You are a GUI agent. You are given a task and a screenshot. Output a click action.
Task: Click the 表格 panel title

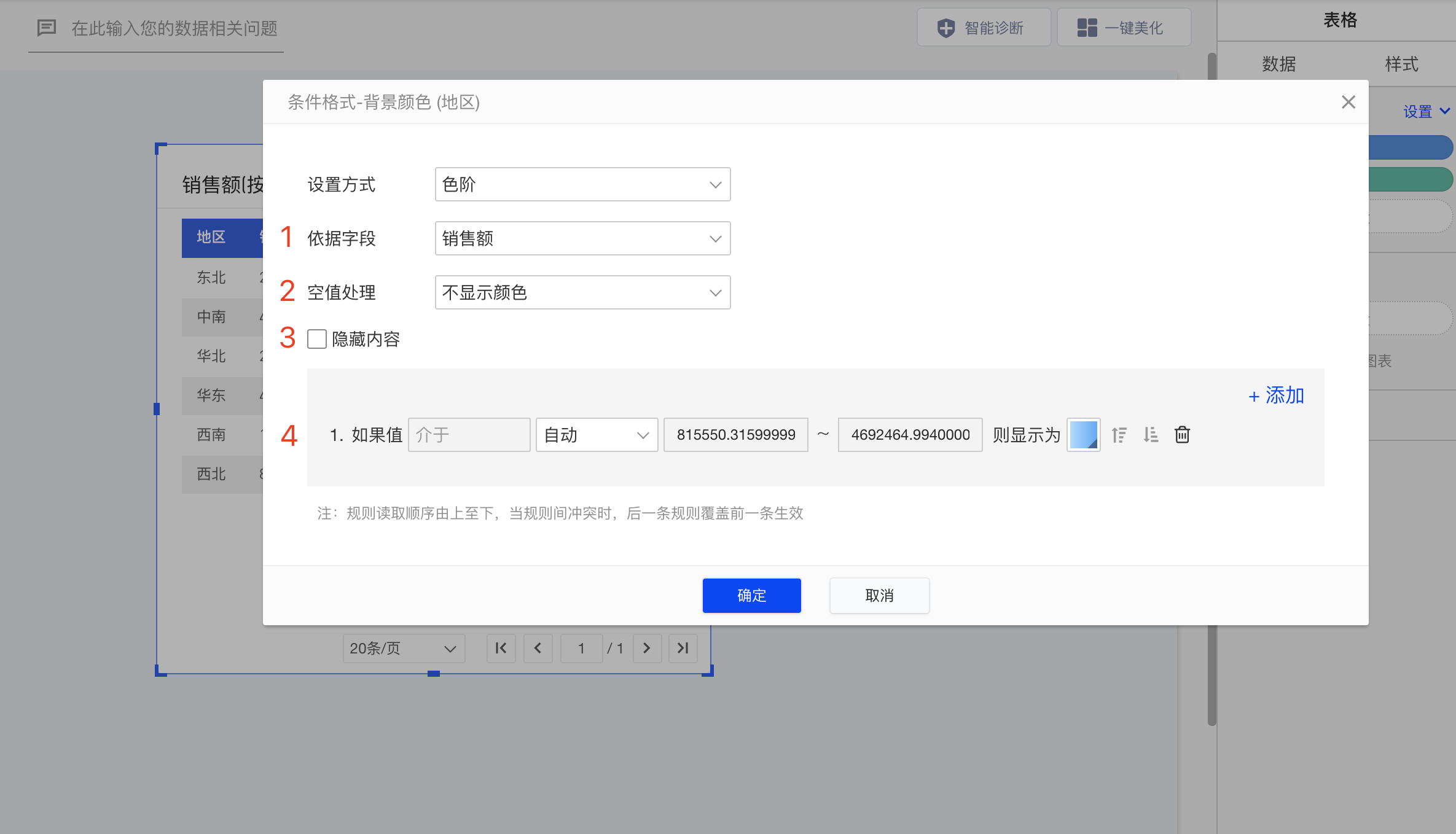tap(1340, 20)
